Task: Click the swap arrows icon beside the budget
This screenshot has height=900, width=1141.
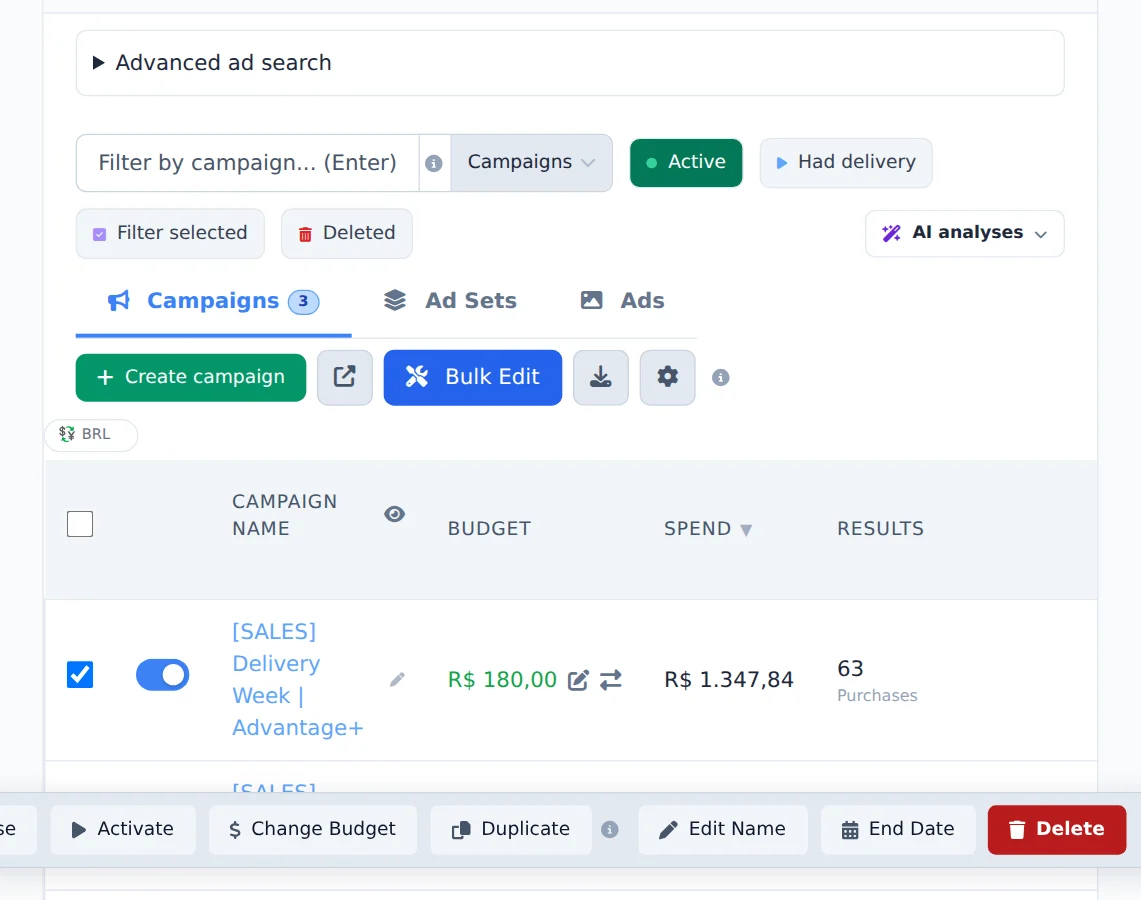Action: click(611, 680)
